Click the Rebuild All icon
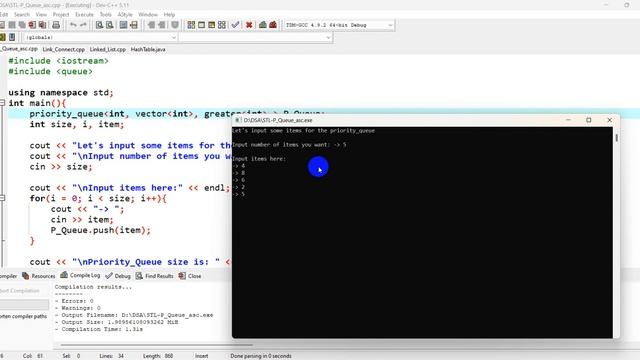 pyautogui.click(x=222, y=25)
